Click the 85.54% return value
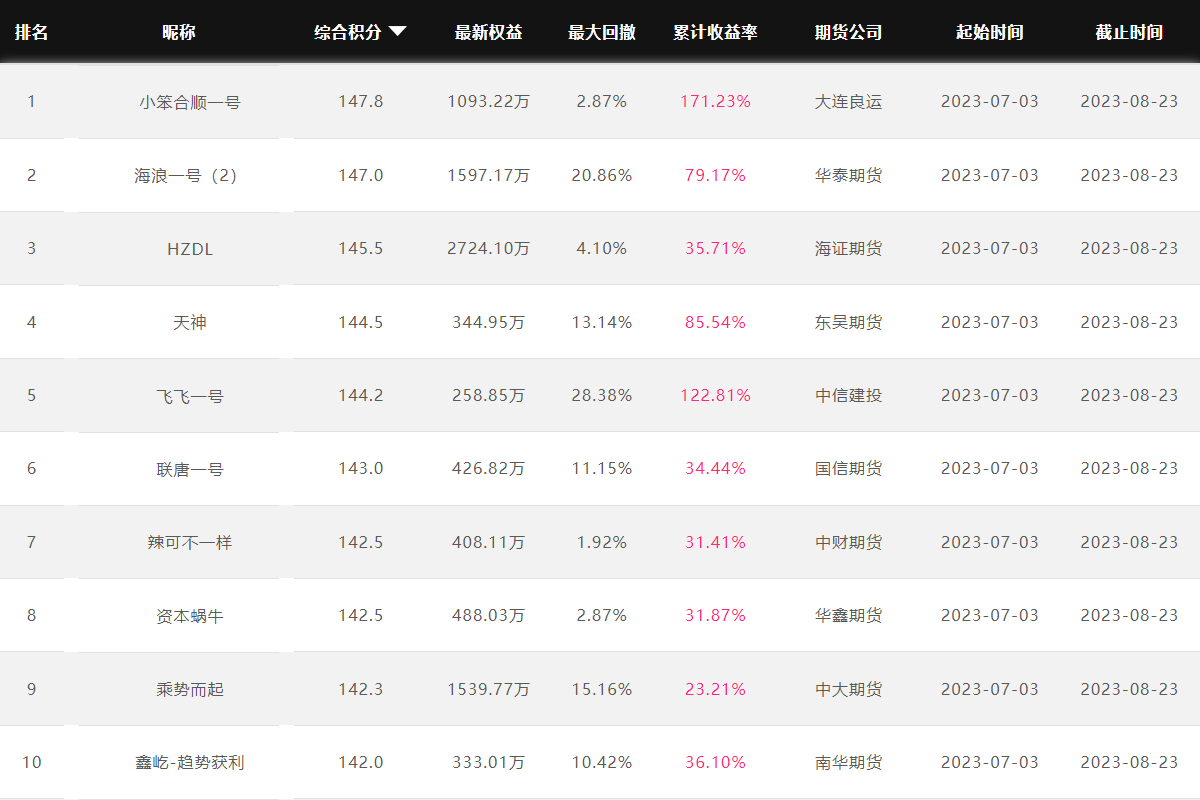Viewport: 1200px width, 800px height. coord(715,322)
